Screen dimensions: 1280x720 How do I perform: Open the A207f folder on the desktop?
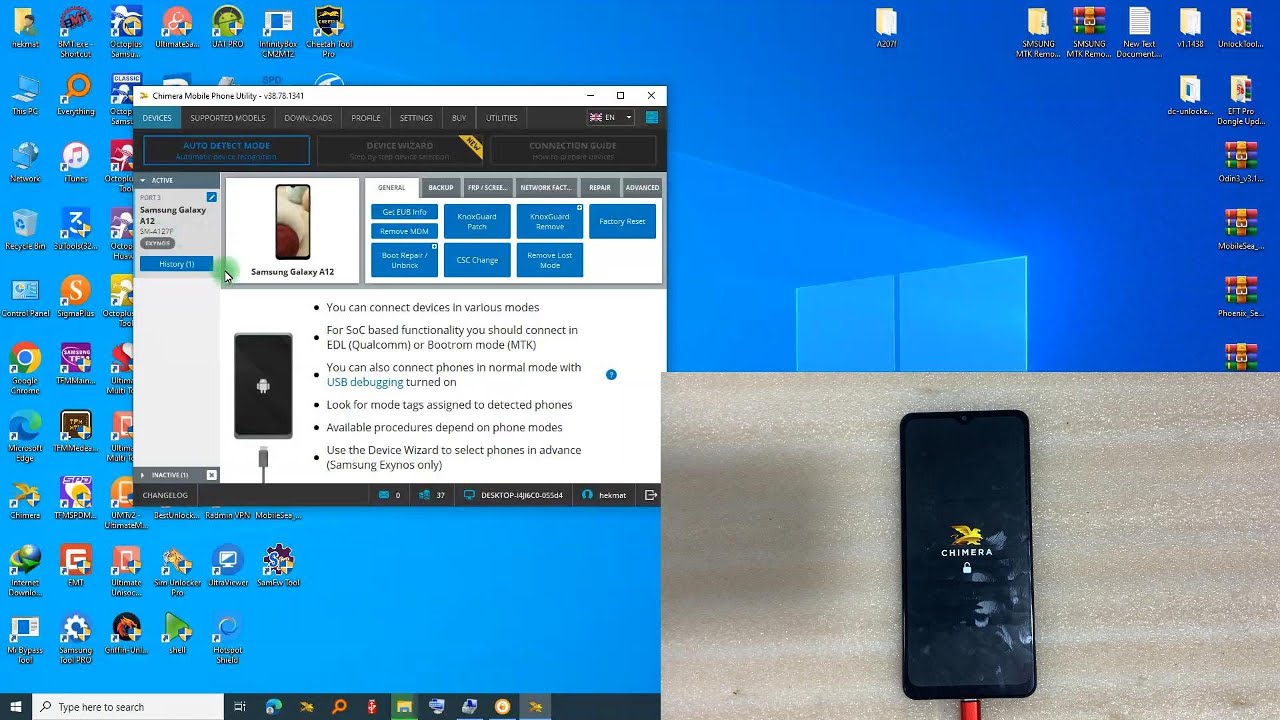[x=886, y=28]
